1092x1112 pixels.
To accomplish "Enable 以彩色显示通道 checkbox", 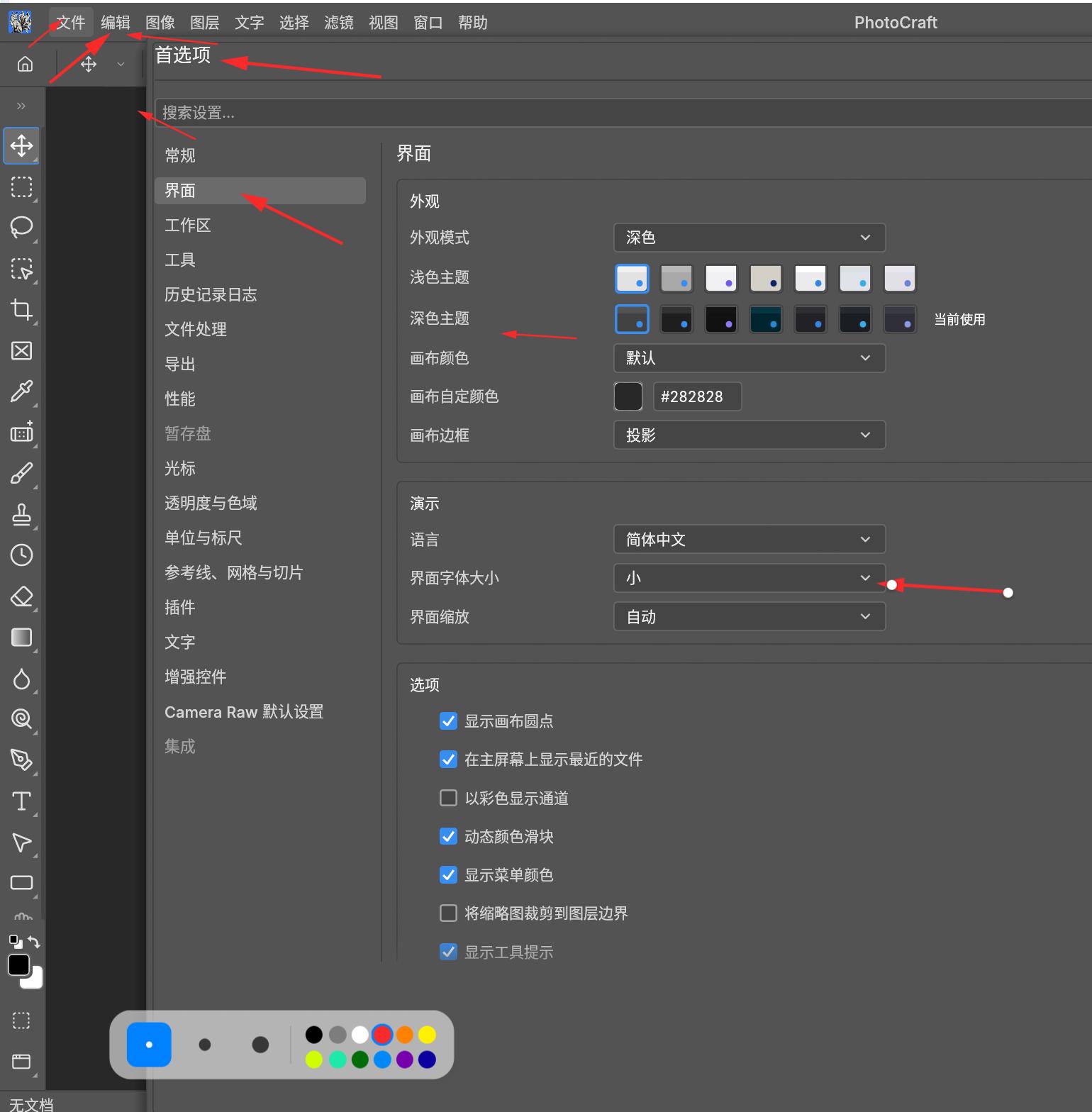I will [448, 798].
